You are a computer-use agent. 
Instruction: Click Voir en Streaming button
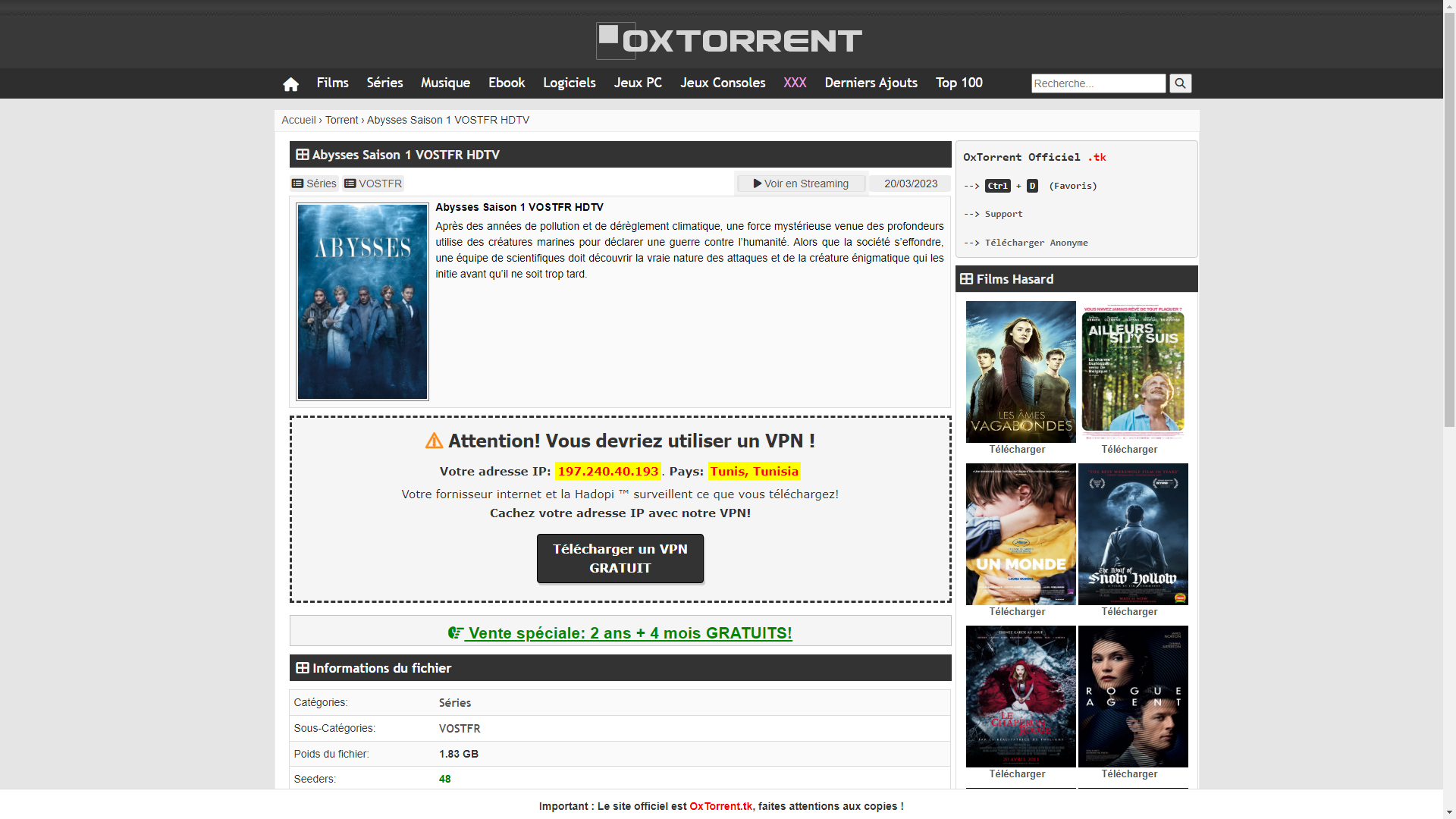point(802,184)
